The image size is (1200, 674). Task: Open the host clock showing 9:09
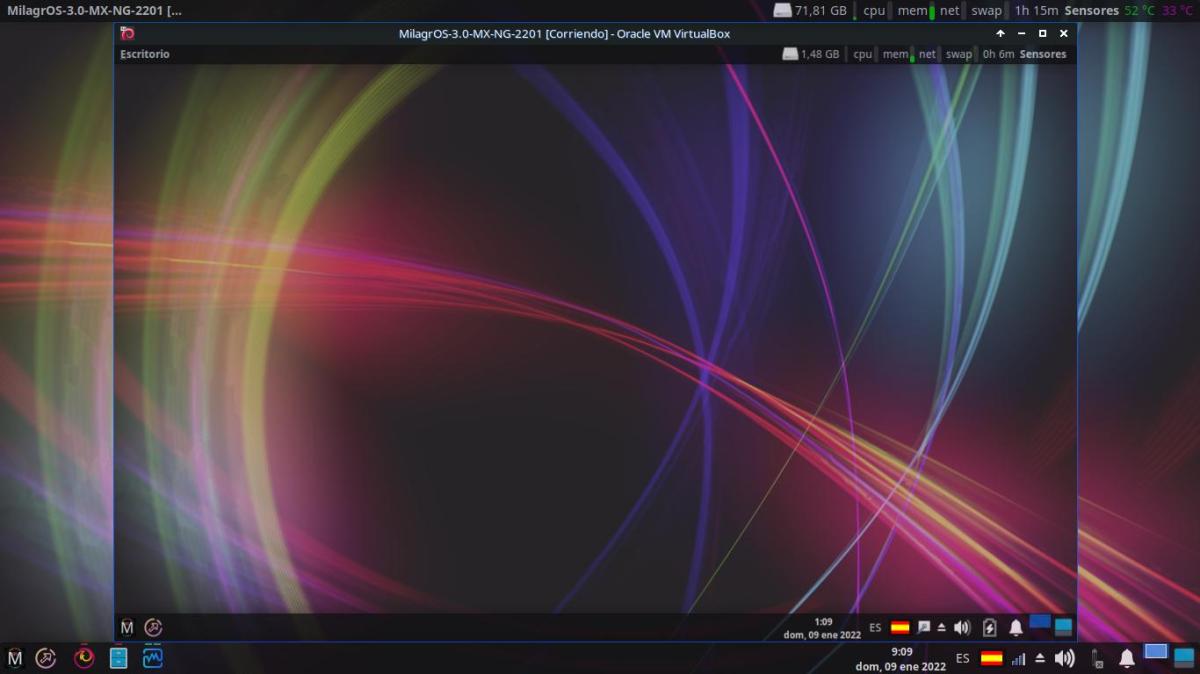(901, 658)
